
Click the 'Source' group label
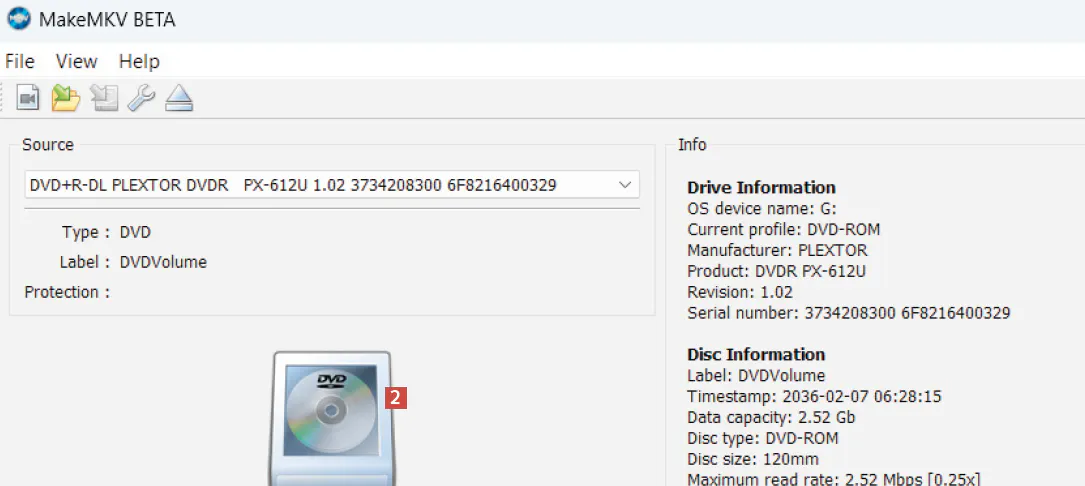click(x=48, y=145)
